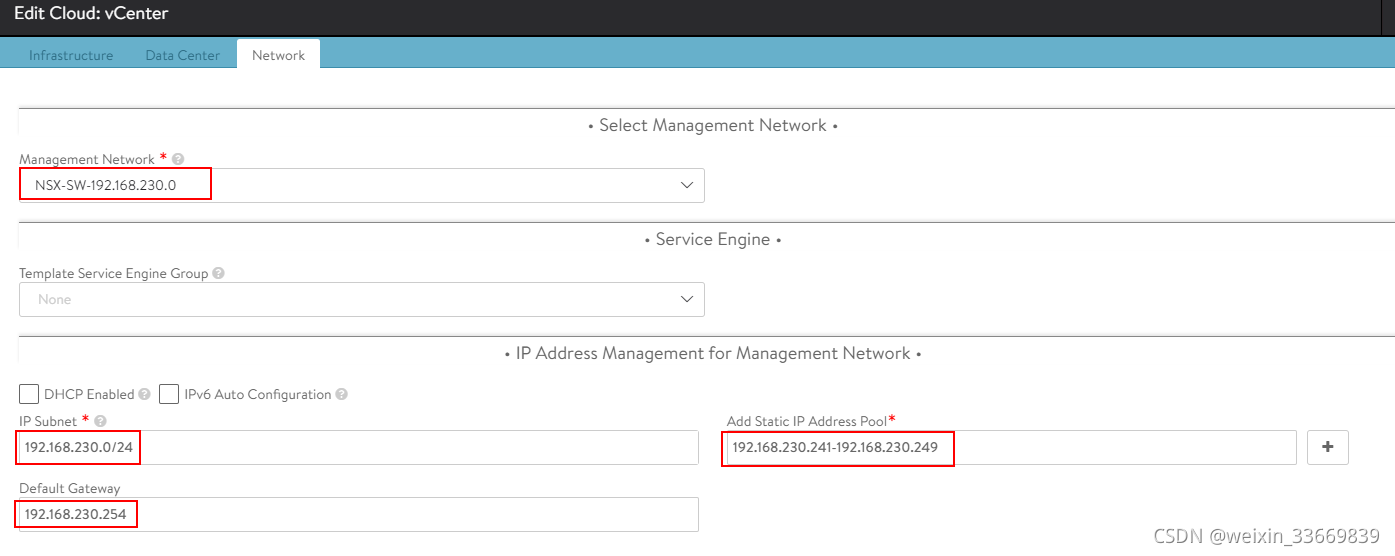Click the Add Static IP Address Pool field
This screenshot has width=1395, height=556.
click(1100, 448)
